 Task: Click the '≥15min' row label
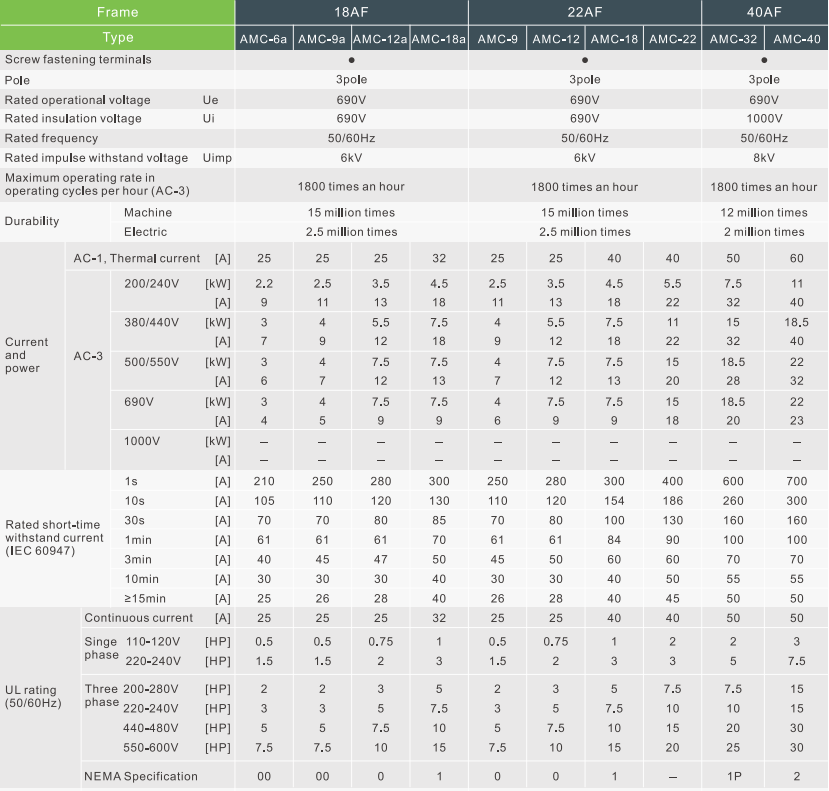pyautogui.click(x=145, y=599)
